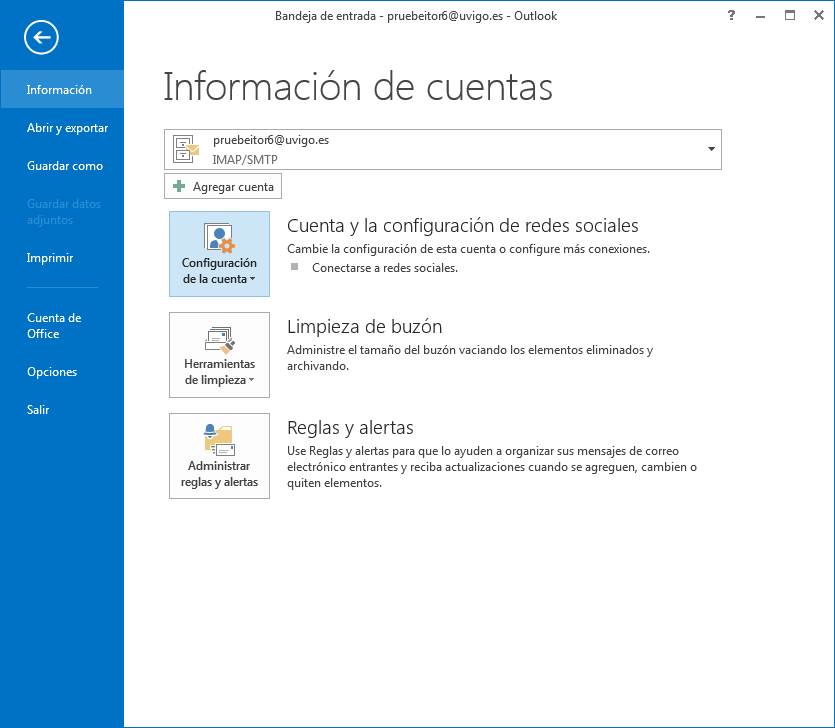Image resolution: width=835 pixels, height=728 pixels.
Task: Select the Información menu item
Action: pos(59,90)
